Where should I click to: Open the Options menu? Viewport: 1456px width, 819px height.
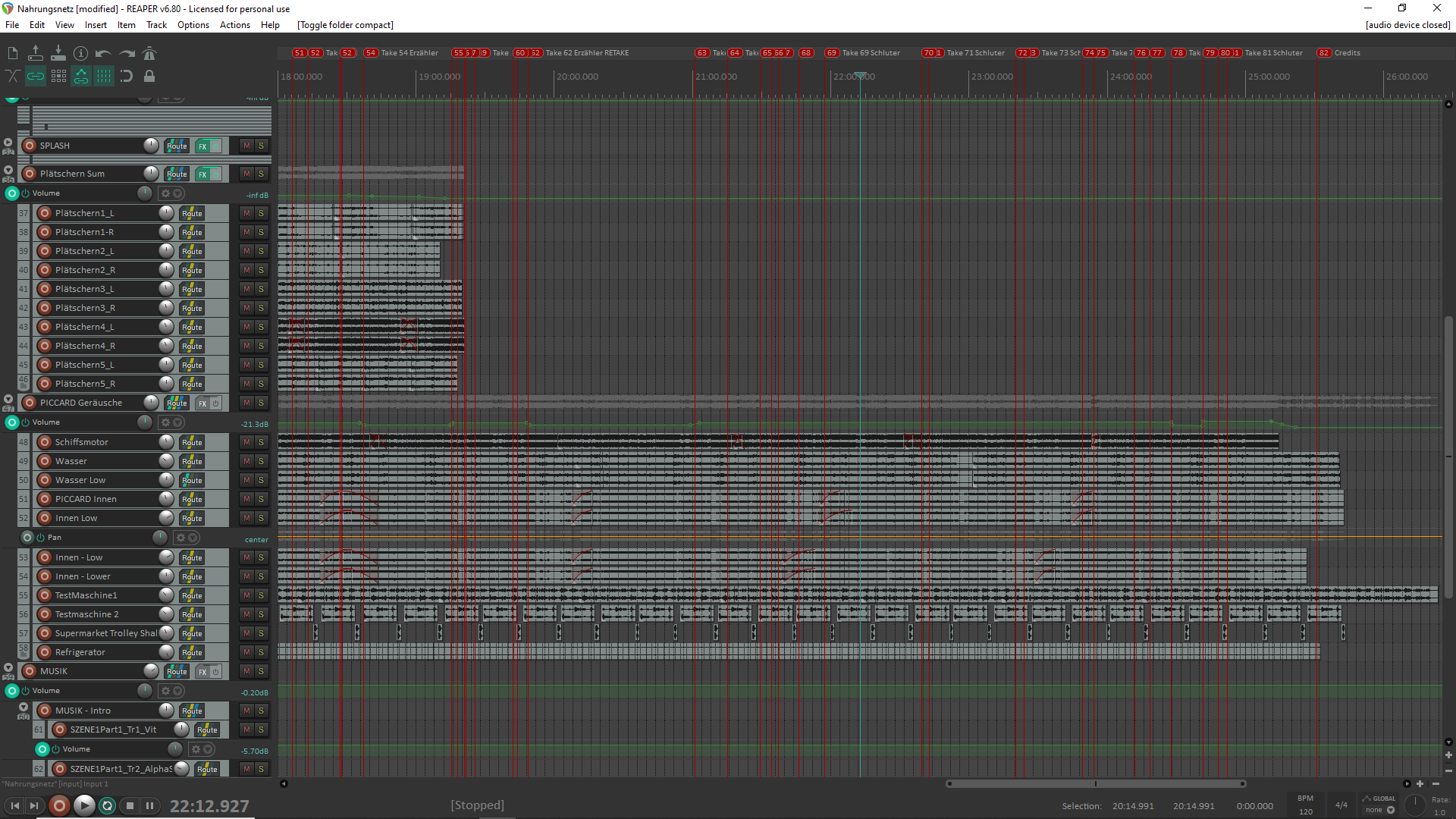193,25
